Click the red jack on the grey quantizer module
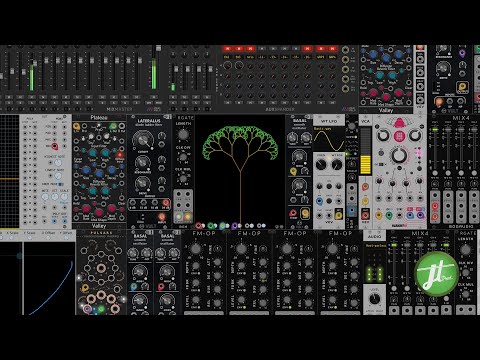The image size is (480, 360). click(x=54, y=146)
